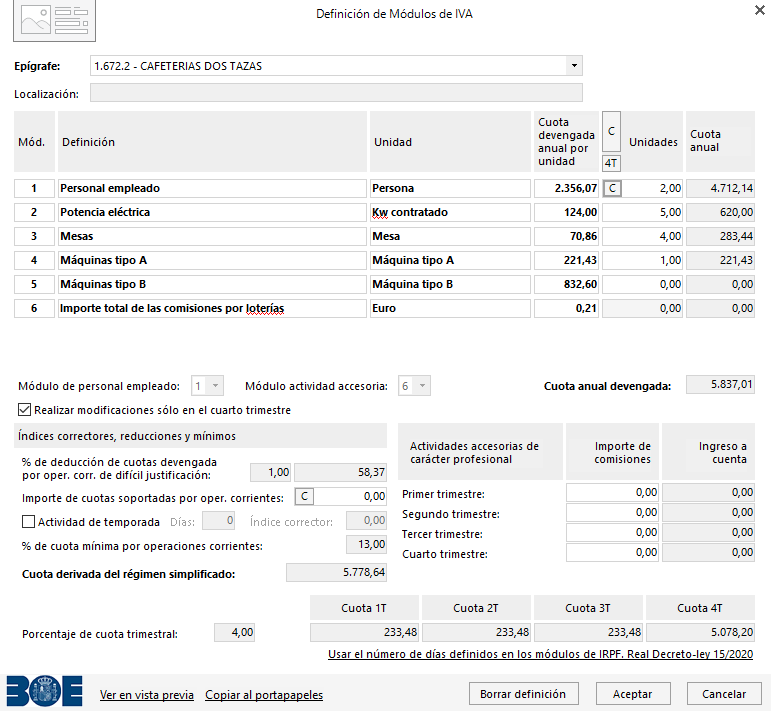Click Copiar al portapapeles link
Viewport: 771px width, 711px height.
[x=264, y=695]
